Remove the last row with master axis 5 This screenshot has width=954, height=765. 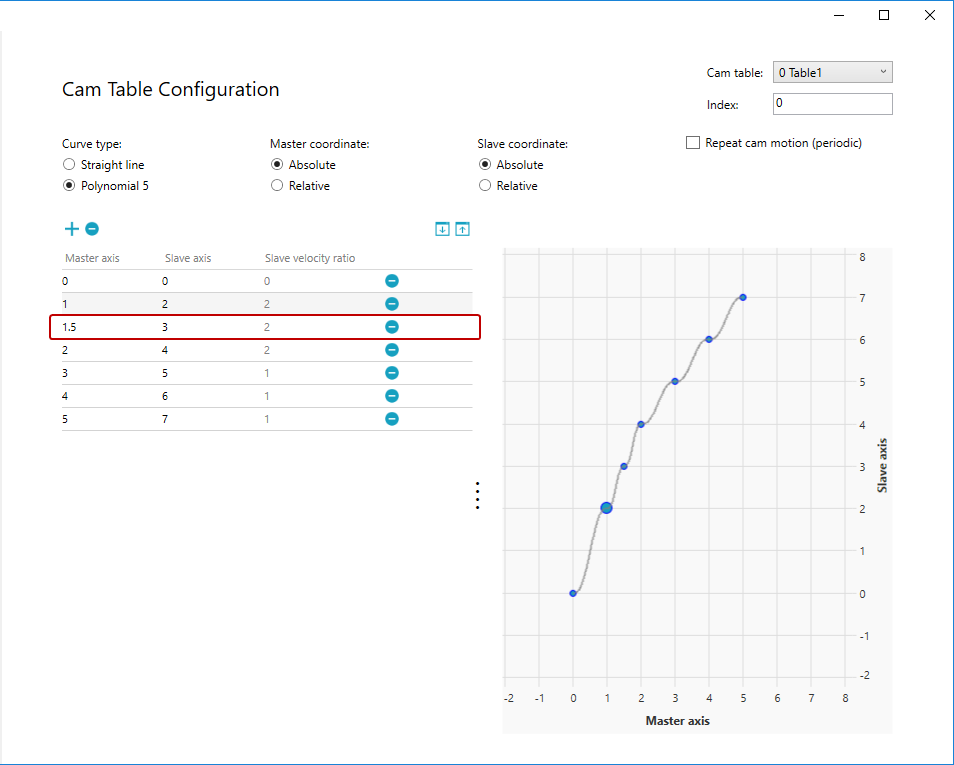tap(392, 419)
